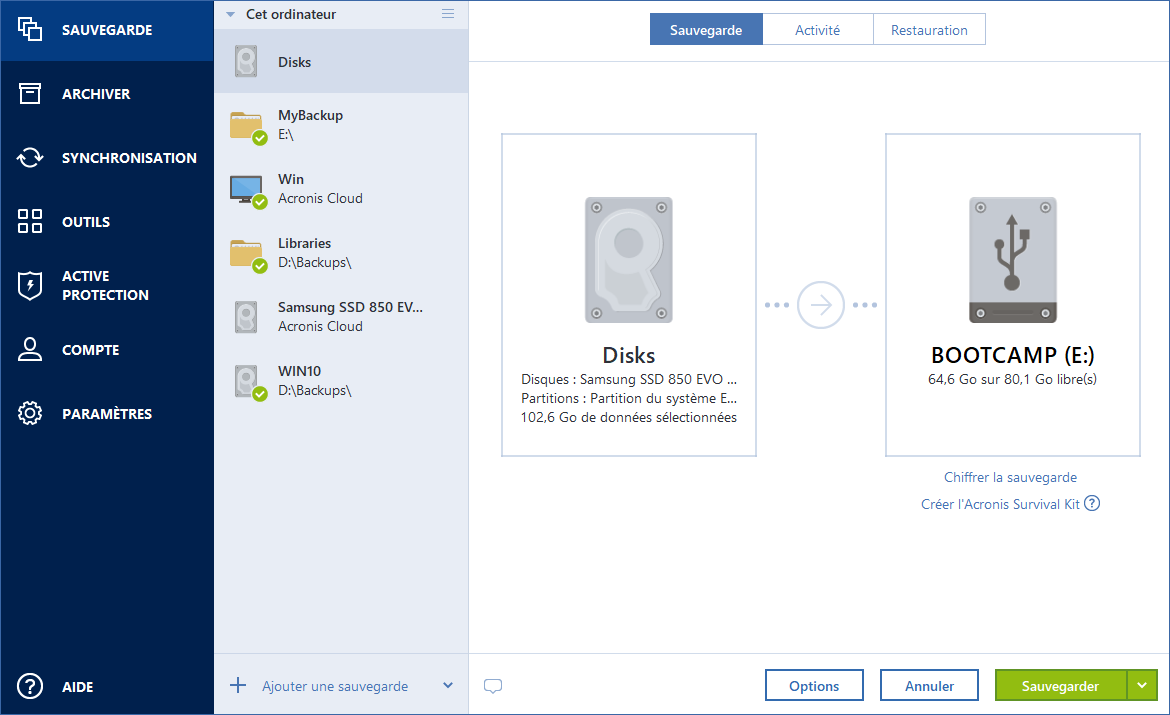Select the BOOTCAMP (E:) destination panel

[x=1012, y=295]
